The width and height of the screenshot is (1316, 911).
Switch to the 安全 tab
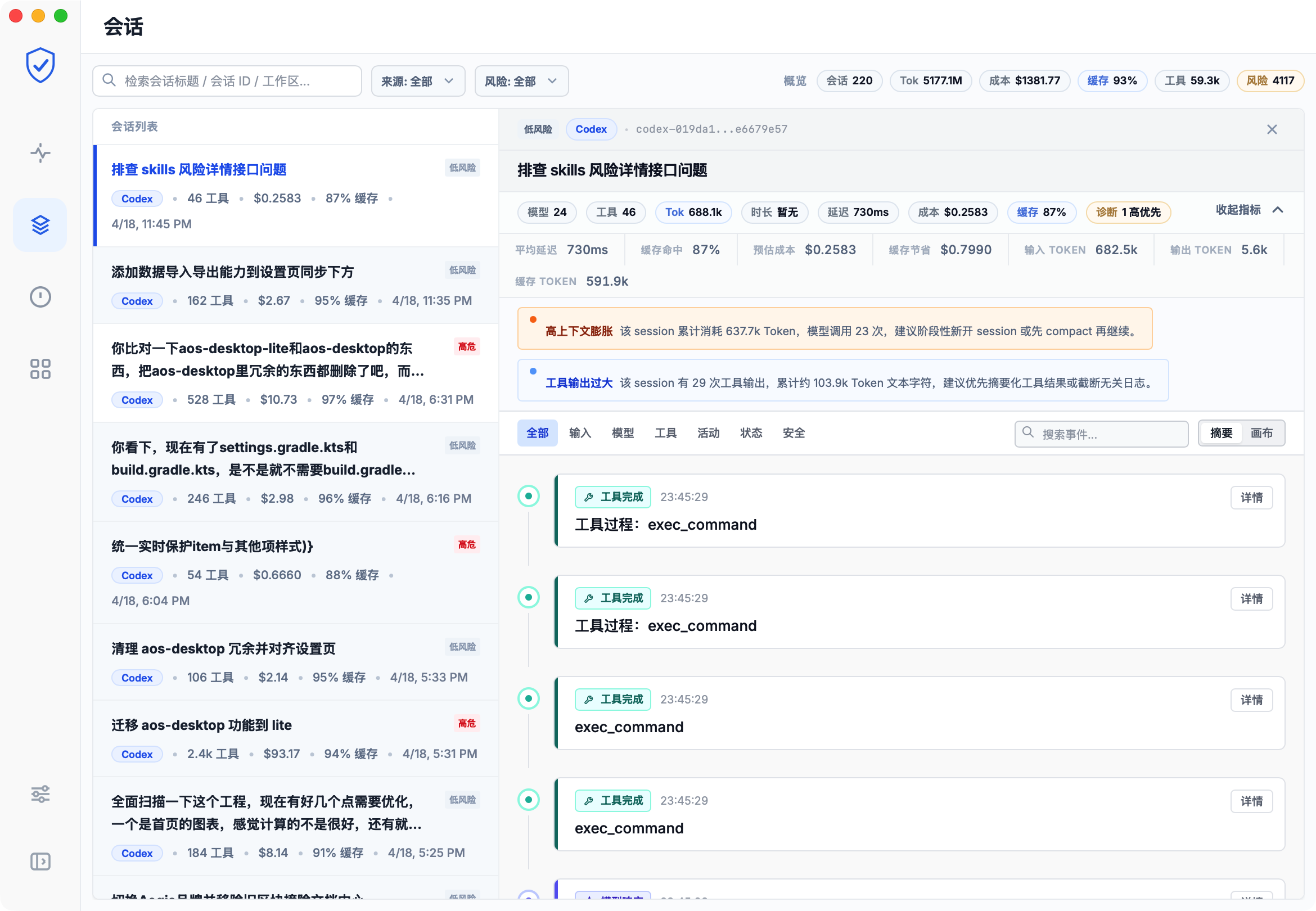coord(794,432)
